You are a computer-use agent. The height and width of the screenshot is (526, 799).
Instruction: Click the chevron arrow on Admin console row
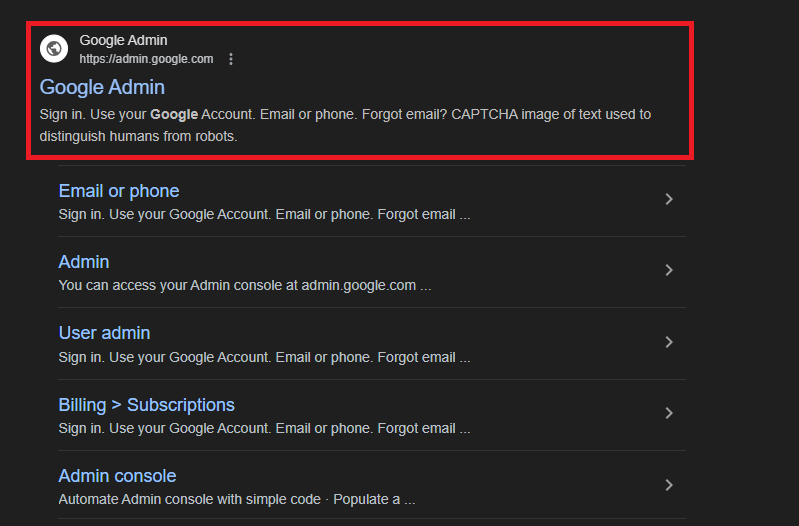669,485
